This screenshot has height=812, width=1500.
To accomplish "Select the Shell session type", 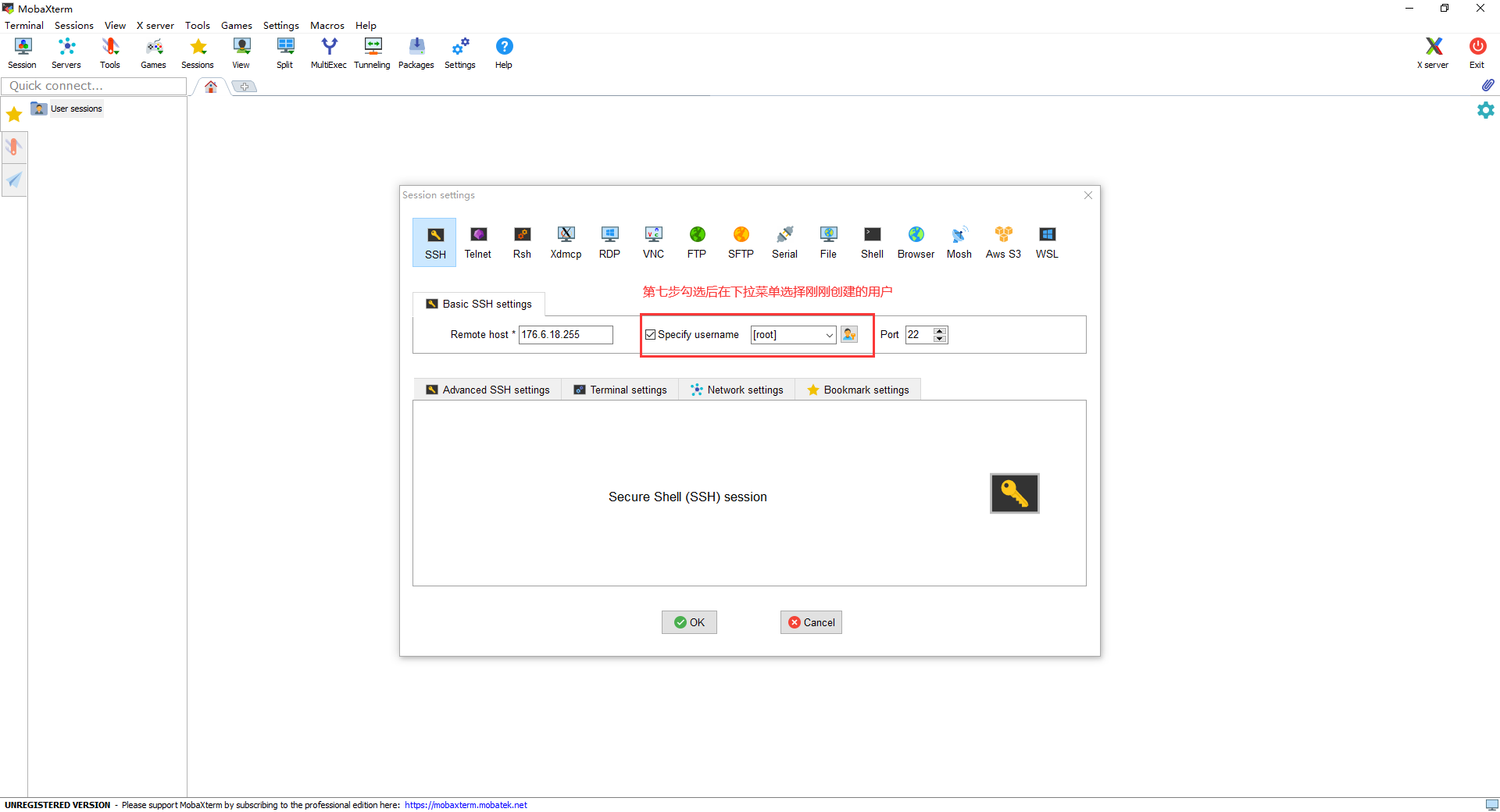I will (x=873, y=243).
